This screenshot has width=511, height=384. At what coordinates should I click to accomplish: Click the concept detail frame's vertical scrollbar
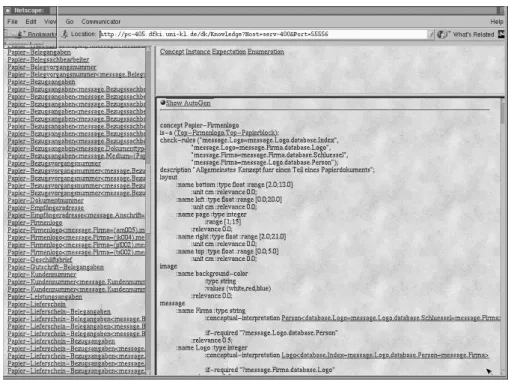point(502,236)
